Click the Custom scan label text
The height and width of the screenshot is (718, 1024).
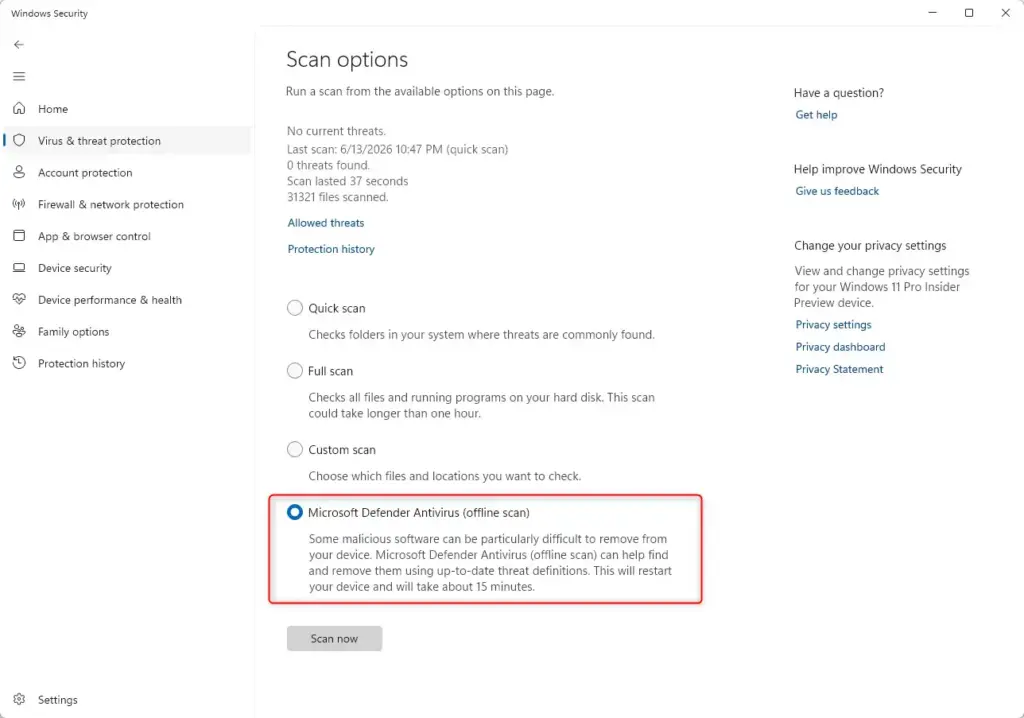point(342,449)
